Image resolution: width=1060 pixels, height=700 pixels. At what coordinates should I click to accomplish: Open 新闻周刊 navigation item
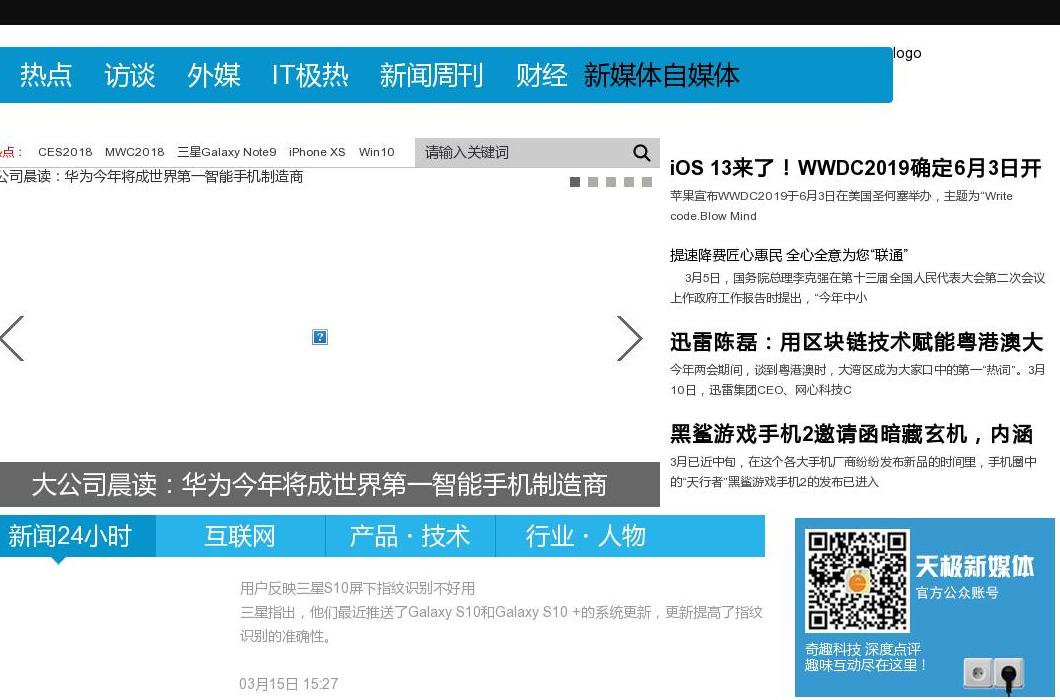(431, 75)
